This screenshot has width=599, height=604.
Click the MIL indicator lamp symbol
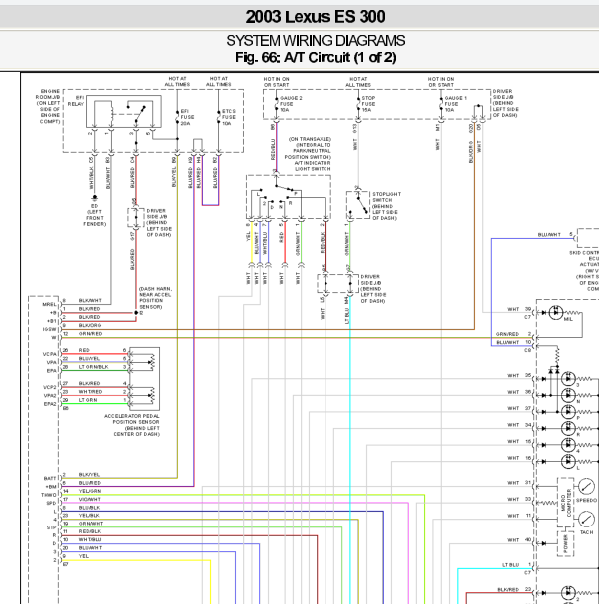[556, 312]
